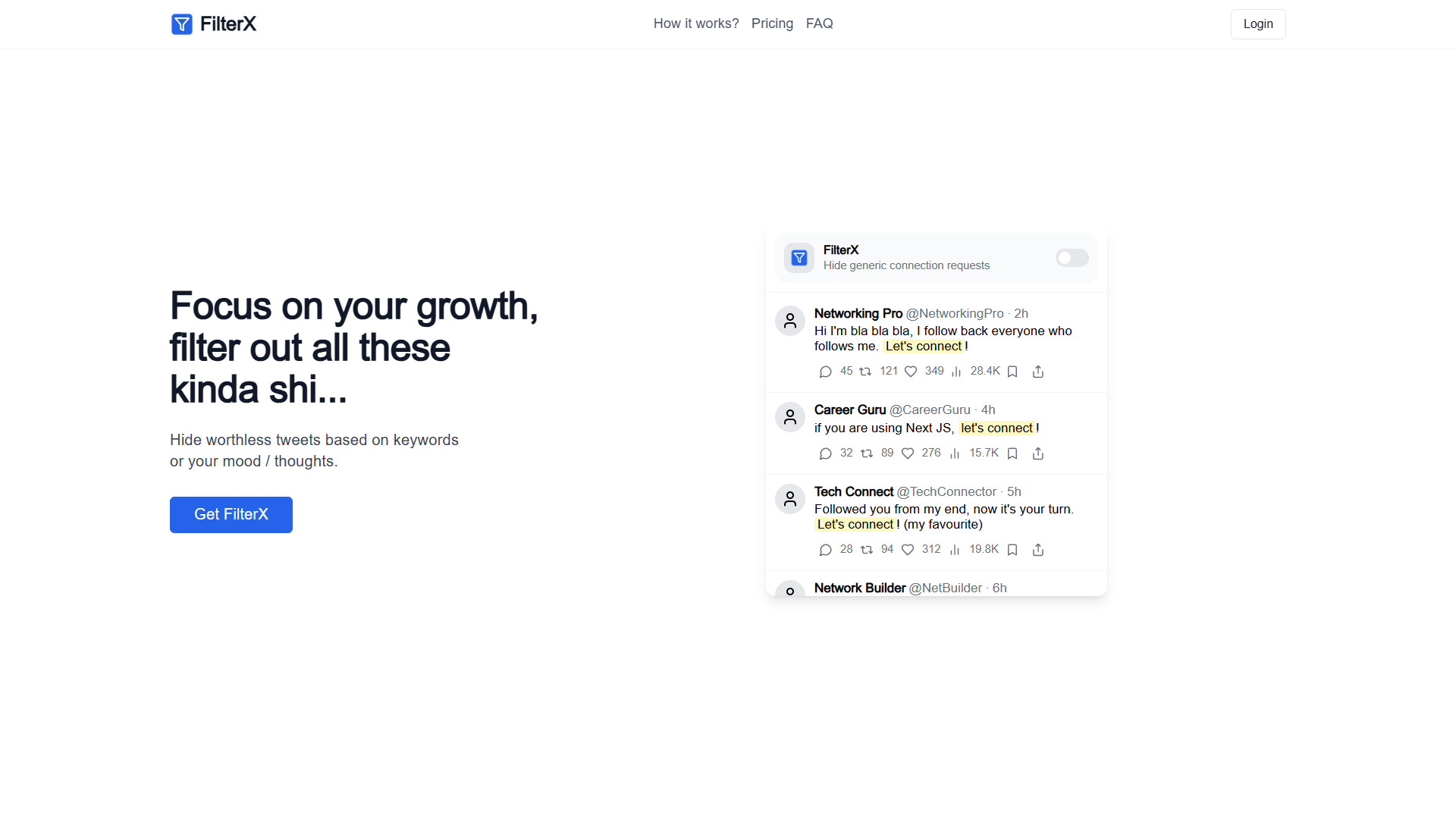Click retweet icon on Networking Pro tweet
Viewport: 1456px width, 819px height.
pyautogui.click(x=865, y=372)
